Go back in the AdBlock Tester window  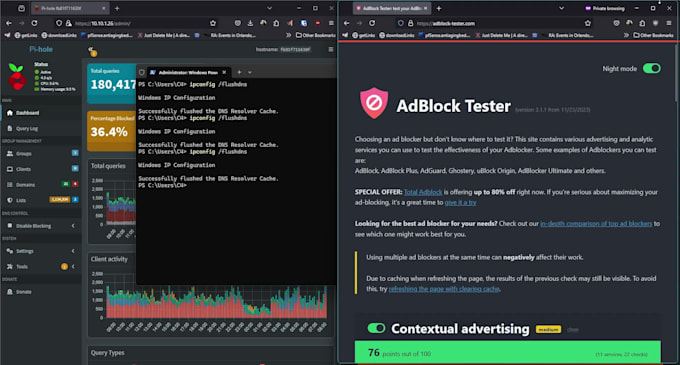point(346,23)
